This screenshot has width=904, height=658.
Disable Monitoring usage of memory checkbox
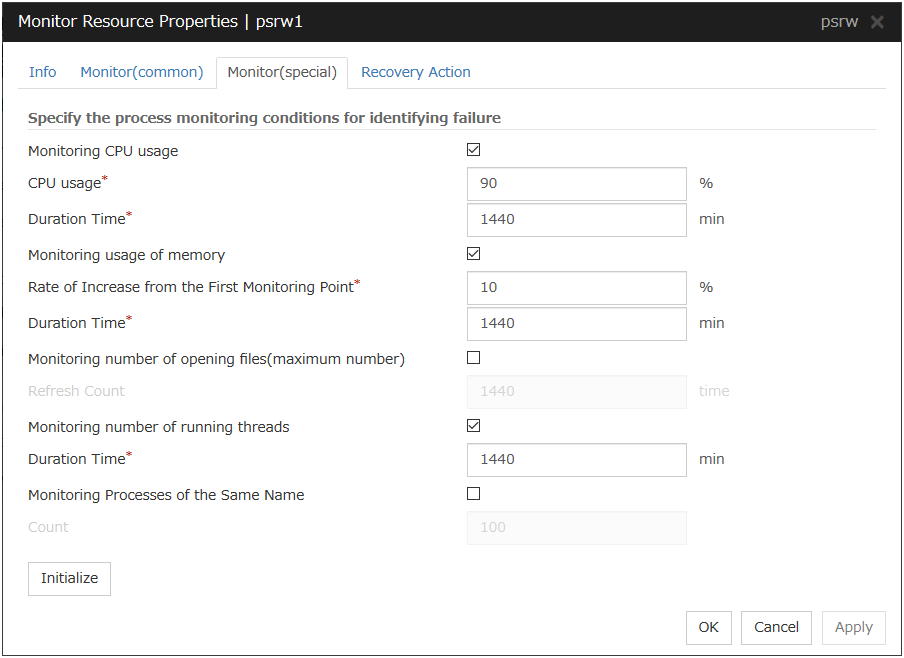click(474, 254)
